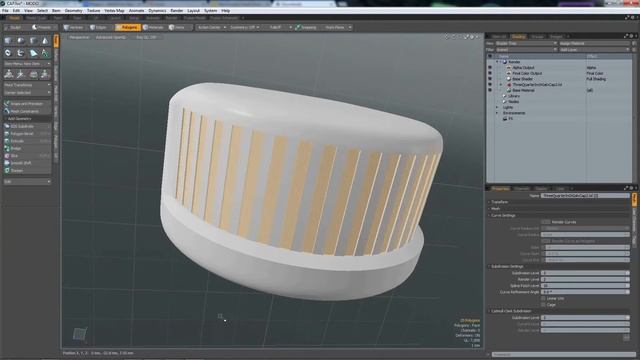Image resolution: width=640 pixels, height=360 pixels.
Task: Open the Action Center dropdown
Action: 211,27
